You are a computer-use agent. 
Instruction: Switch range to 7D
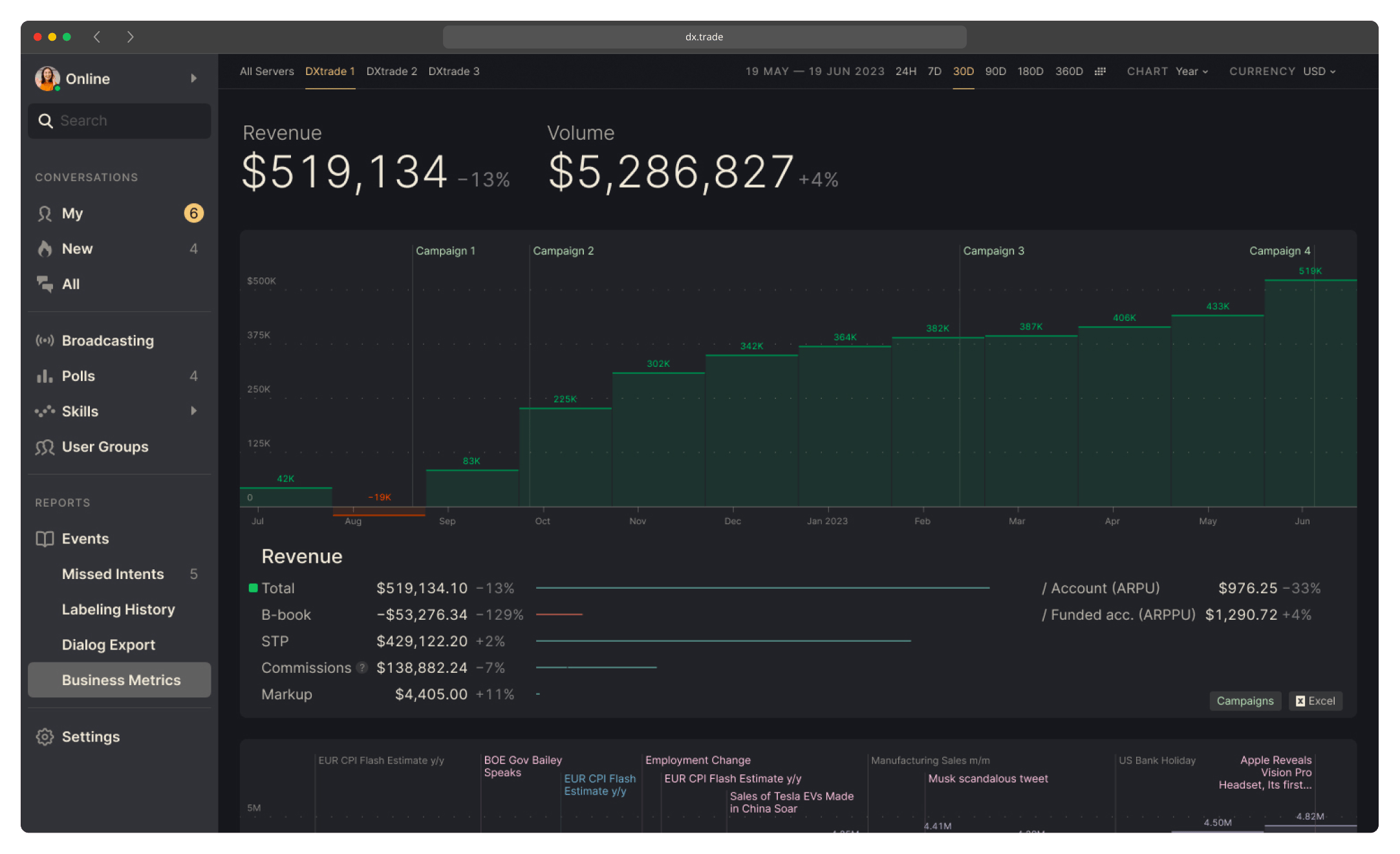click(934, 71)
